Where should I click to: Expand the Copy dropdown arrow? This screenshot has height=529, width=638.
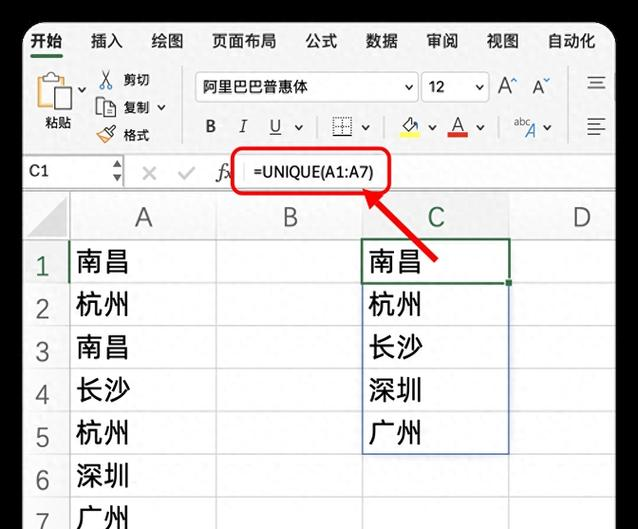click(x=162, y=107)
